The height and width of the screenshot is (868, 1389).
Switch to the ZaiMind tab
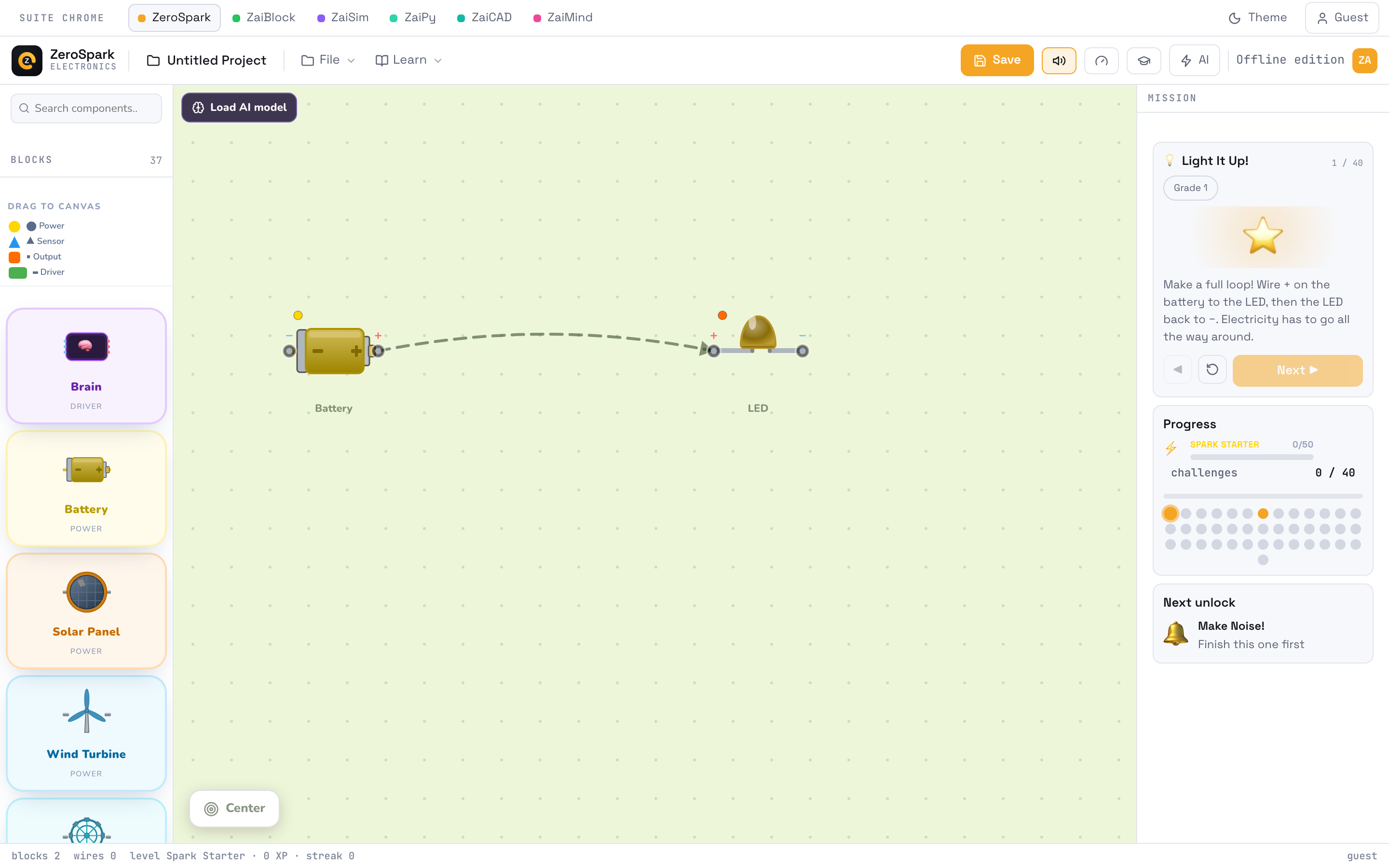[563, 18]
